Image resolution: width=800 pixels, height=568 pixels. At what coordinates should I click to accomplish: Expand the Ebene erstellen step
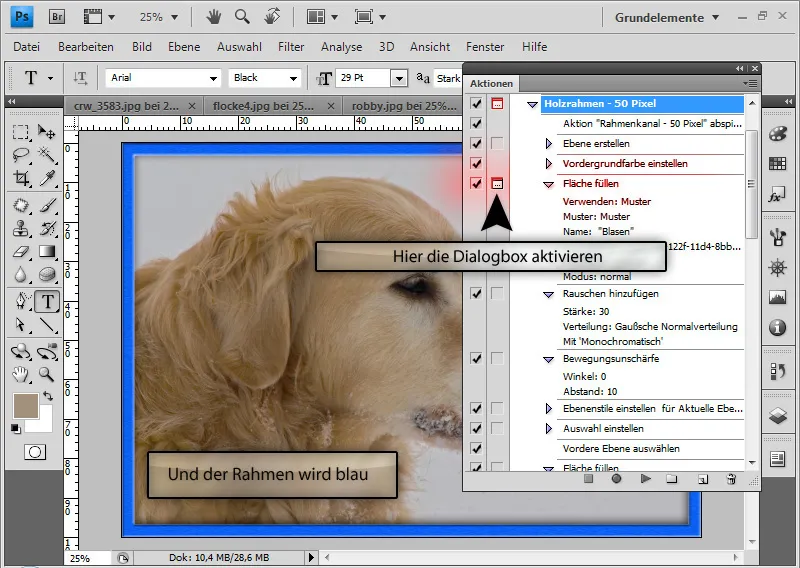point(548,143)
